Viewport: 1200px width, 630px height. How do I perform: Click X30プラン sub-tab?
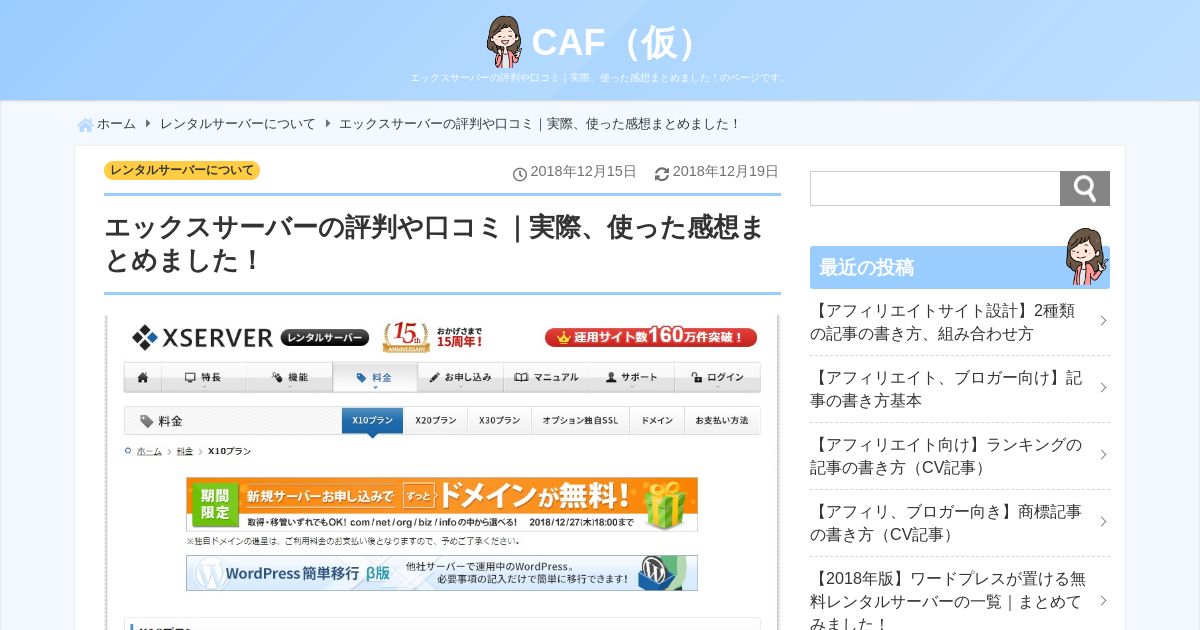(x=499, y=421)
